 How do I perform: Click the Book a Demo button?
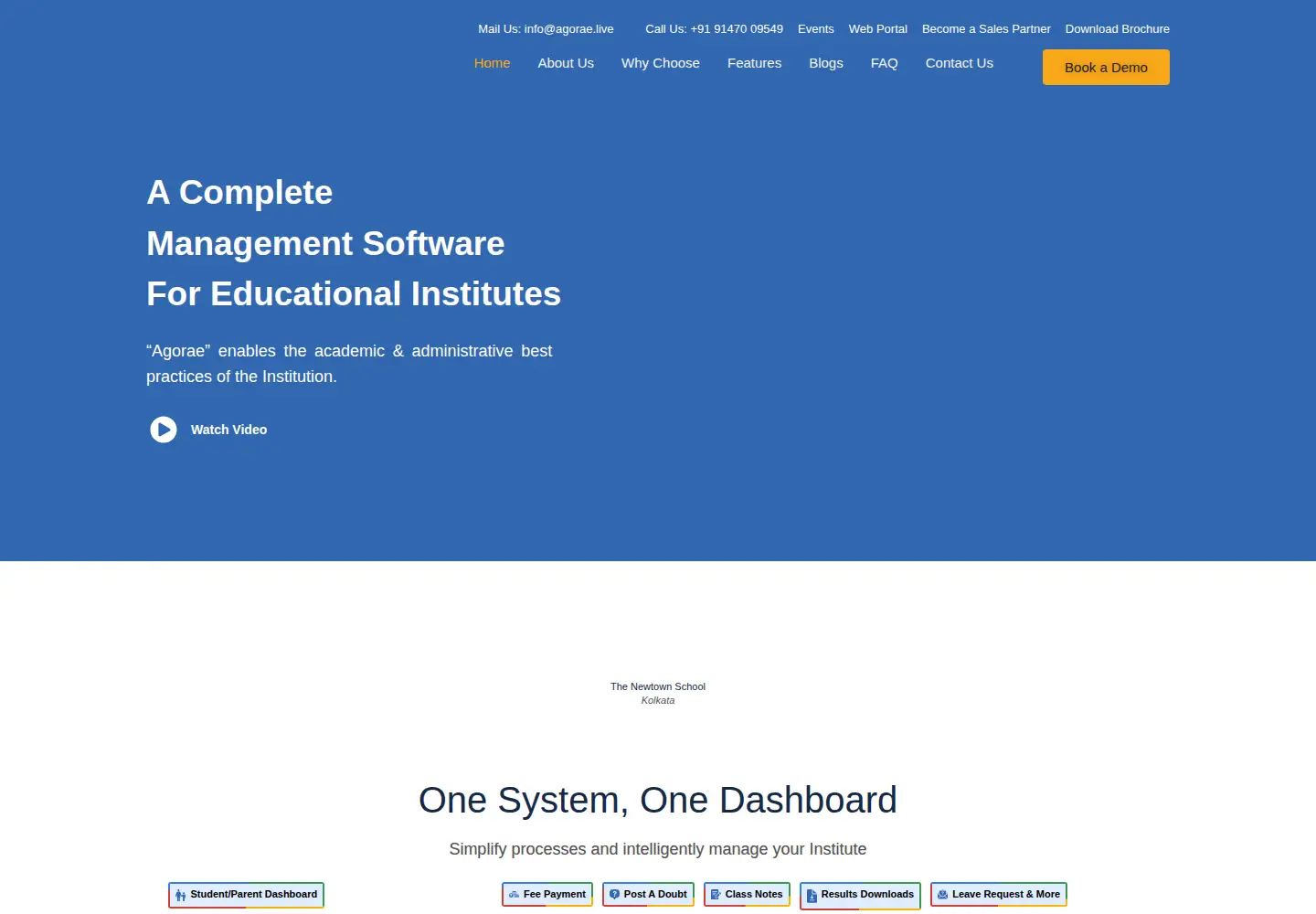tap(1106, 68)
